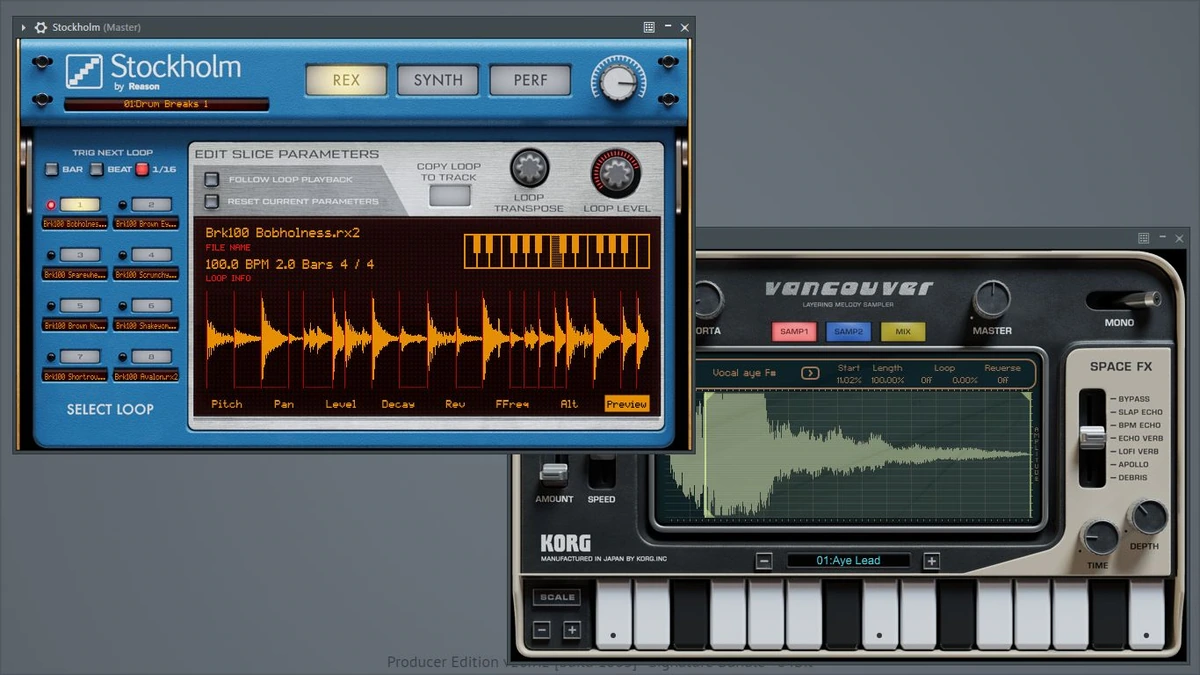Select the Pan slice parameter

point(284,404)
